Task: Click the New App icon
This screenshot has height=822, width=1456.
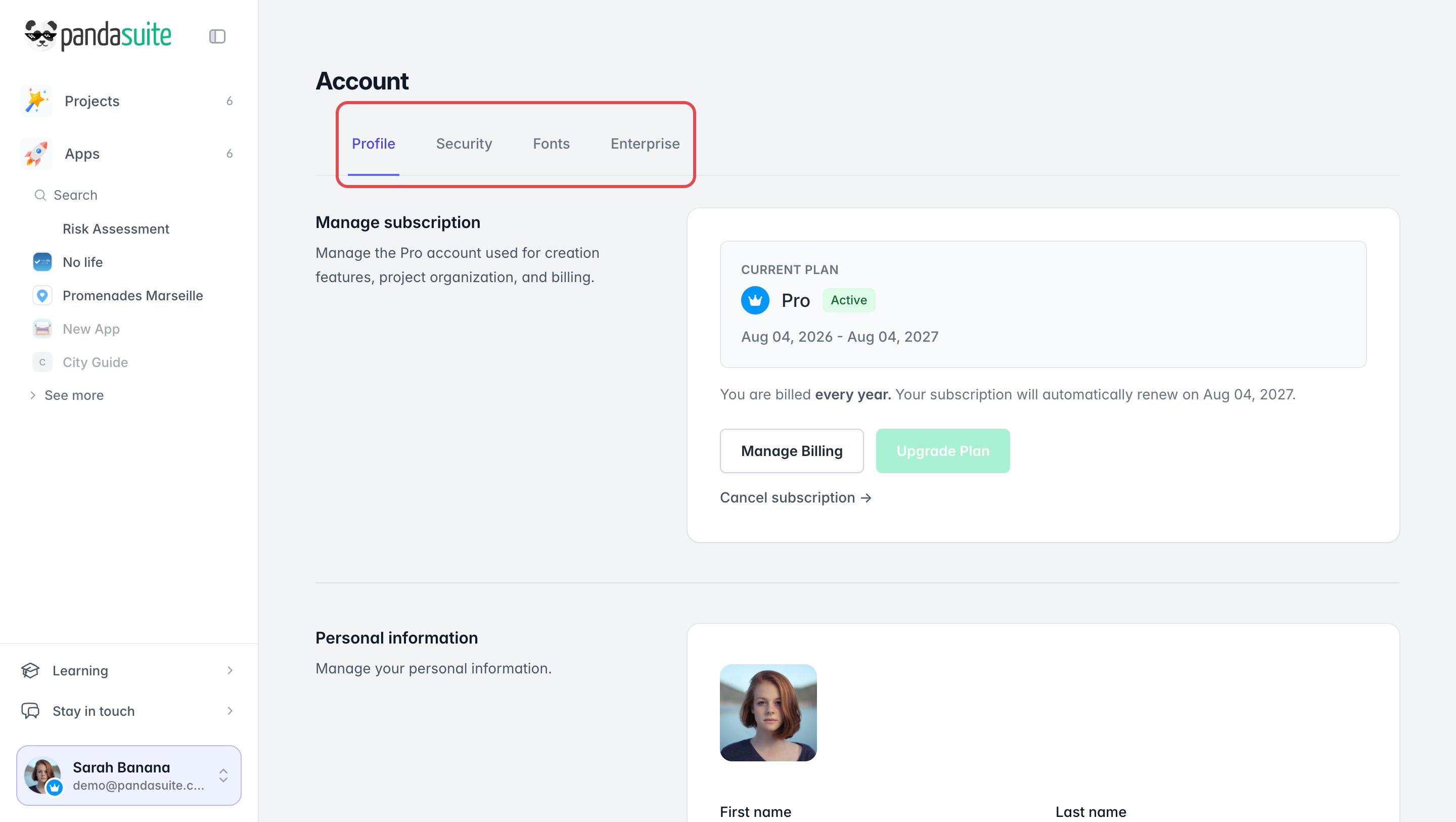Action: [x=42, y=329]
